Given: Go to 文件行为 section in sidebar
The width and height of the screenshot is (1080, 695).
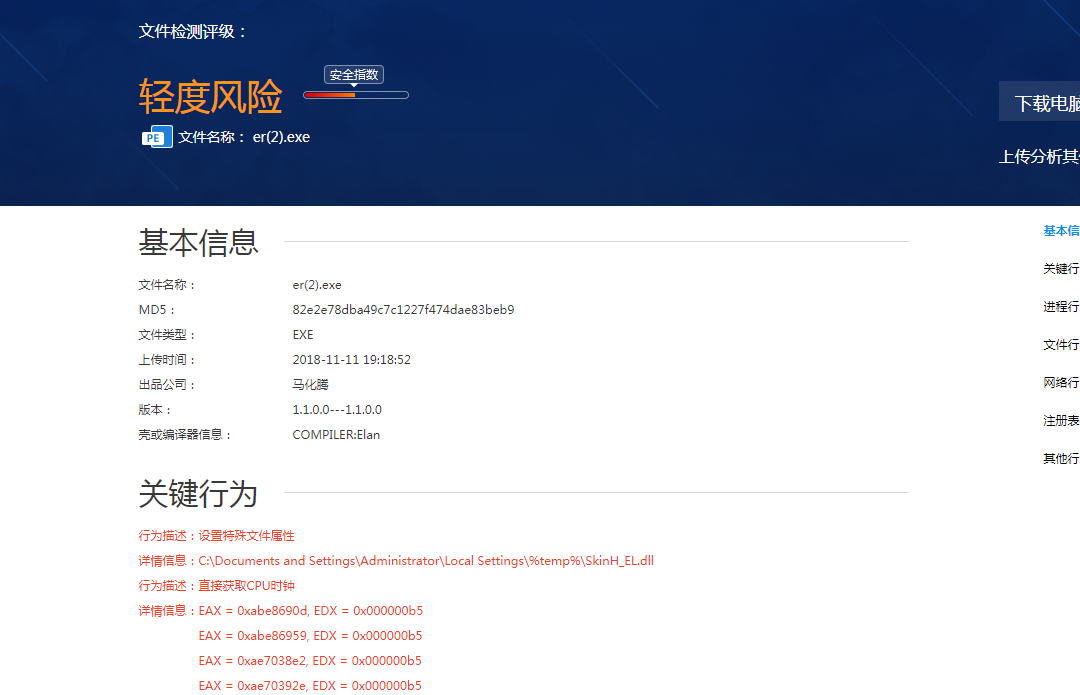Looking at the screenshot, I should tap(1060, 345).
